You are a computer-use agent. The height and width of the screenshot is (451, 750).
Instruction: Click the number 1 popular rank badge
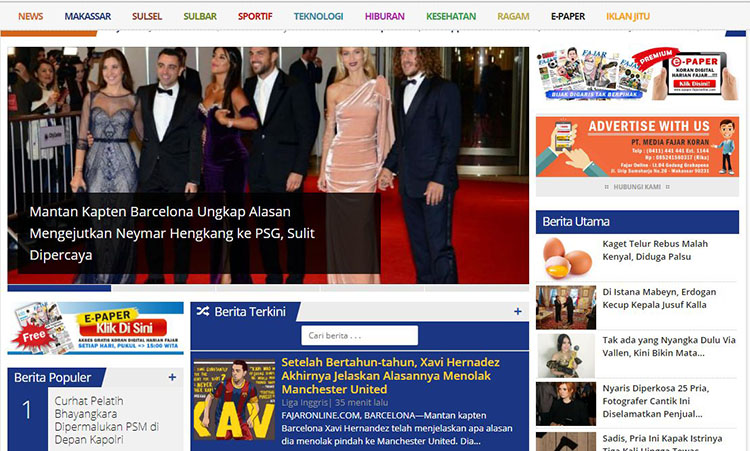pos(27,410)
